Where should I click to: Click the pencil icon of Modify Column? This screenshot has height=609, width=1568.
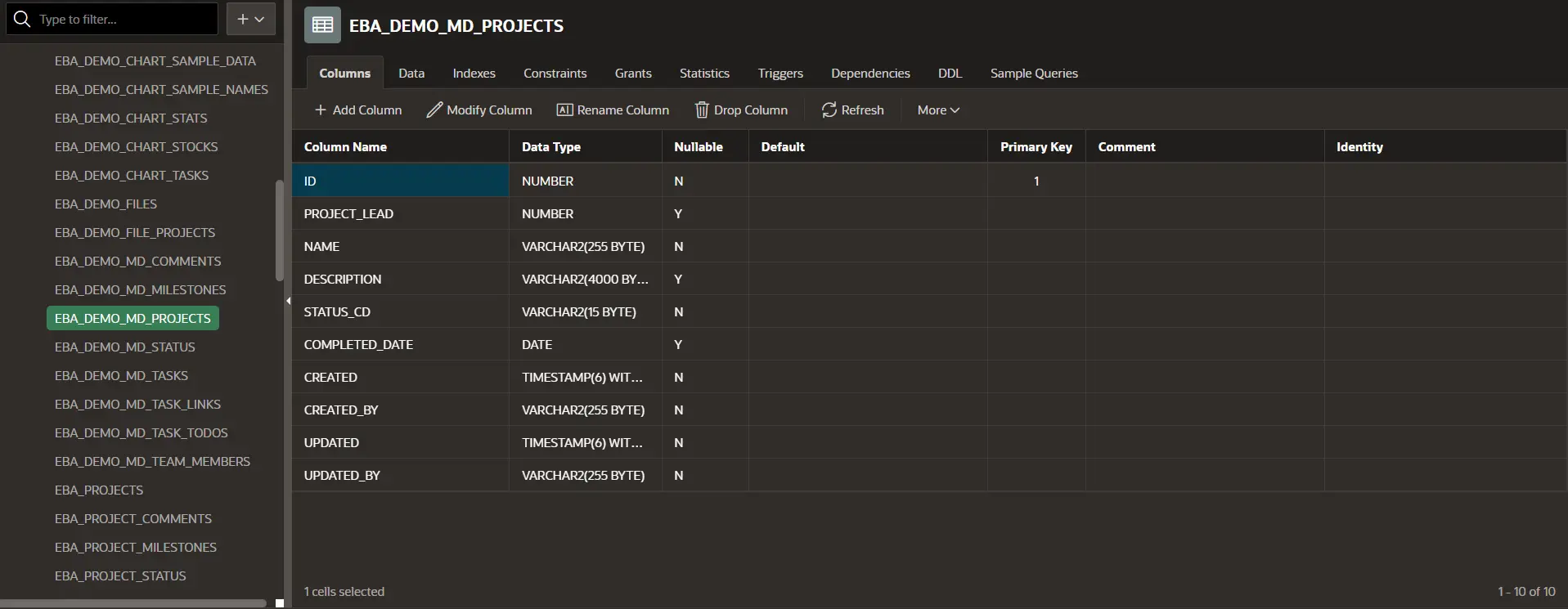[x=434, y=110]
